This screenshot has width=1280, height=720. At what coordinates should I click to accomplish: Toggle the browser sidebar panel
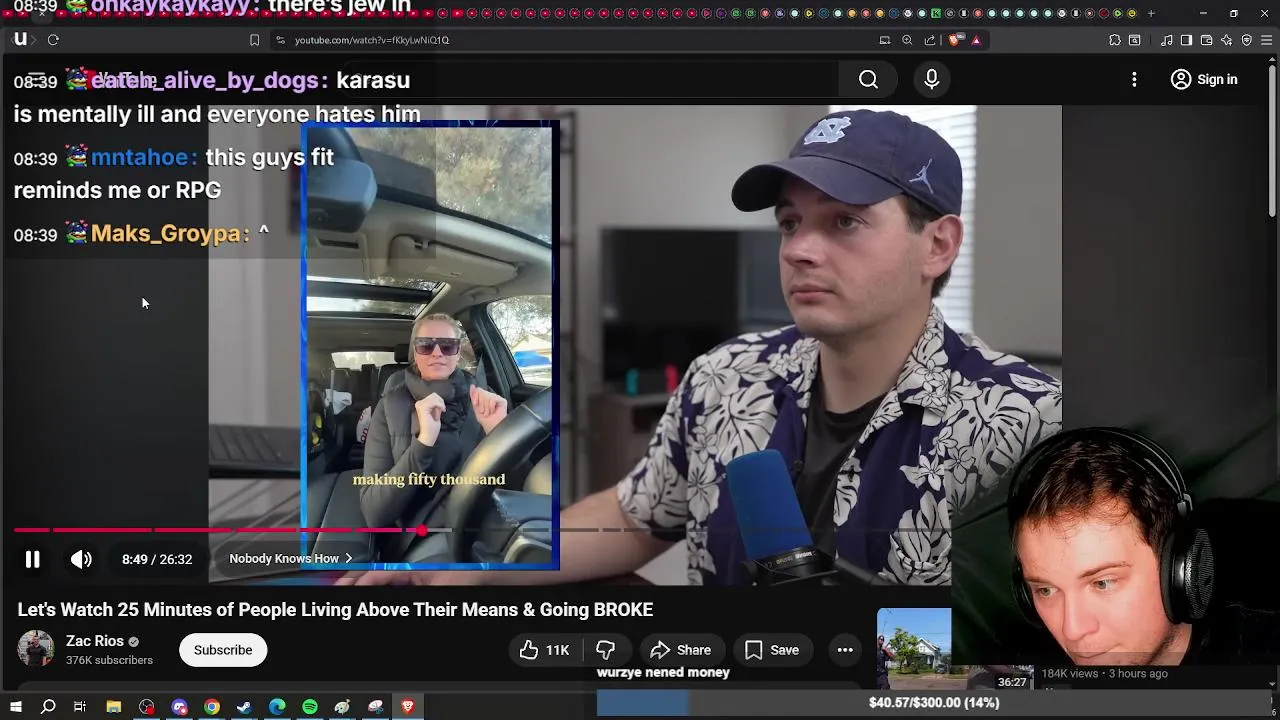1186,40
